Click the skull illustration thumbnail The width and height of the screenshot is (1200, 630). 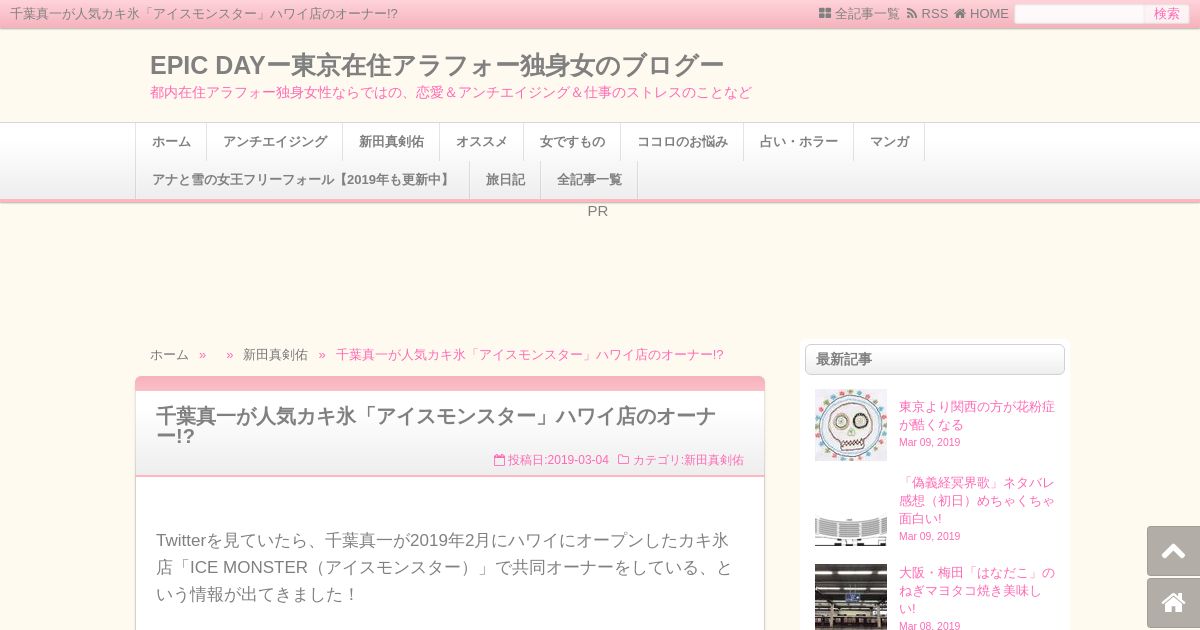coord(851,425)
